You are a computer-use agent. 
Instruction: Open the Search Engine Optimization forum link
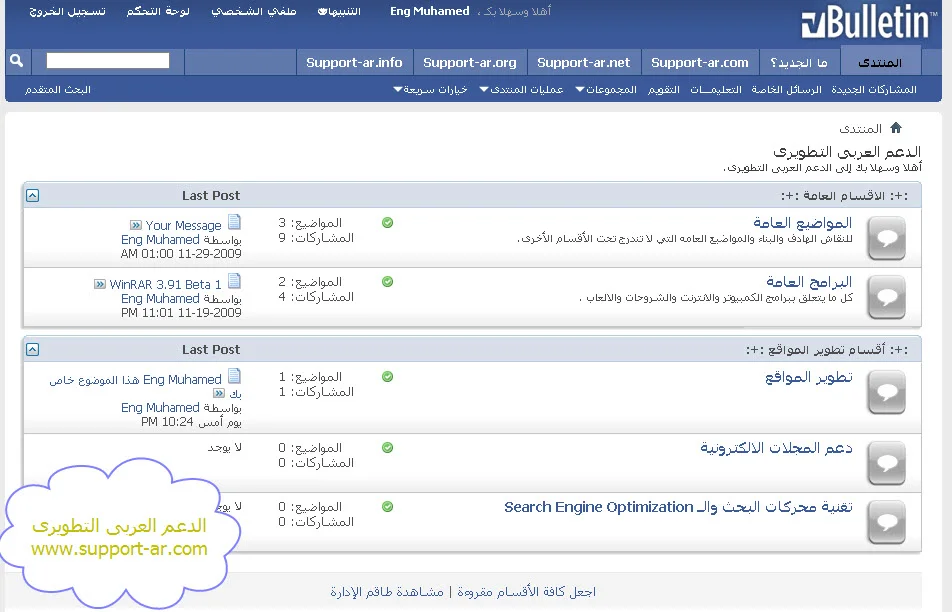678,507
